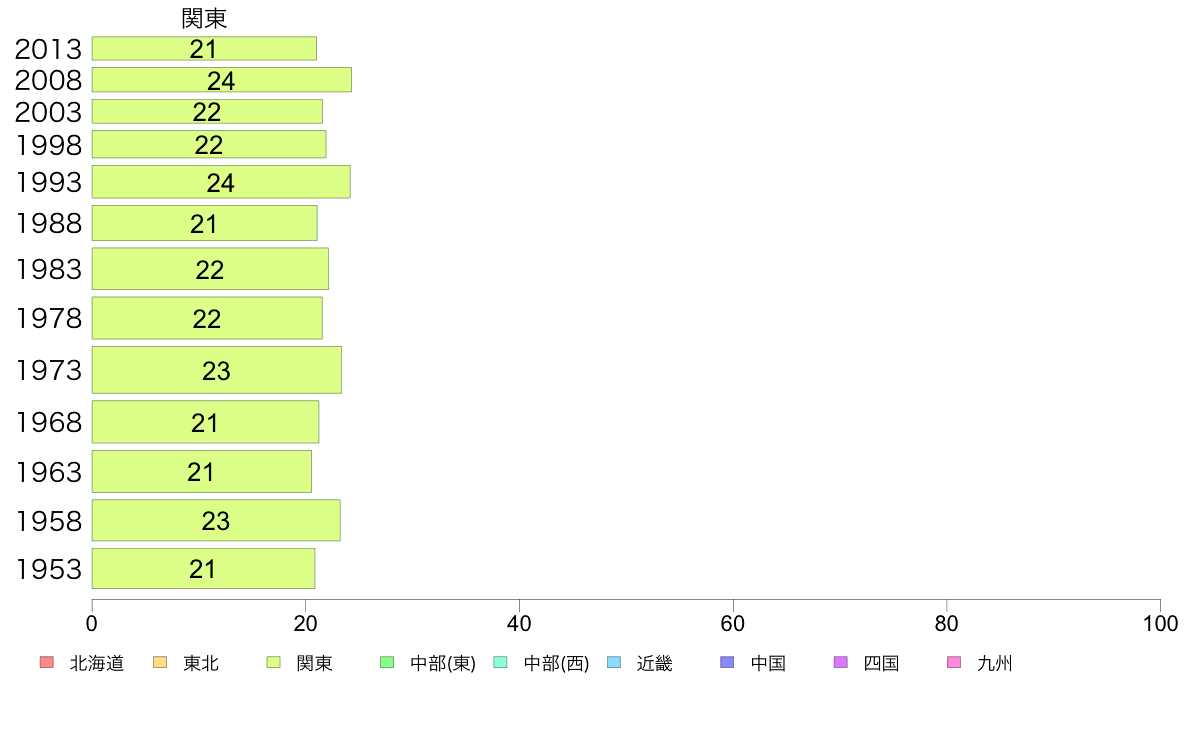The width and height of the screenshot is (1188, 736).
Task: Click the 近畿 light blue legend swatch
Action: (614, 662)
